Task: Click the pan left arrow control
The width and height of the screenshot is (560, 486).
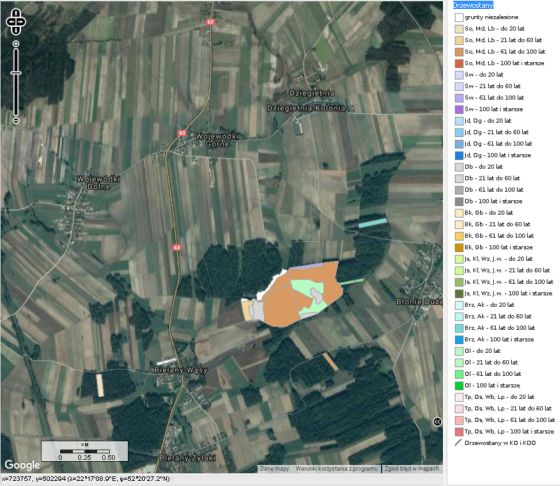Action: coord(10,22)
